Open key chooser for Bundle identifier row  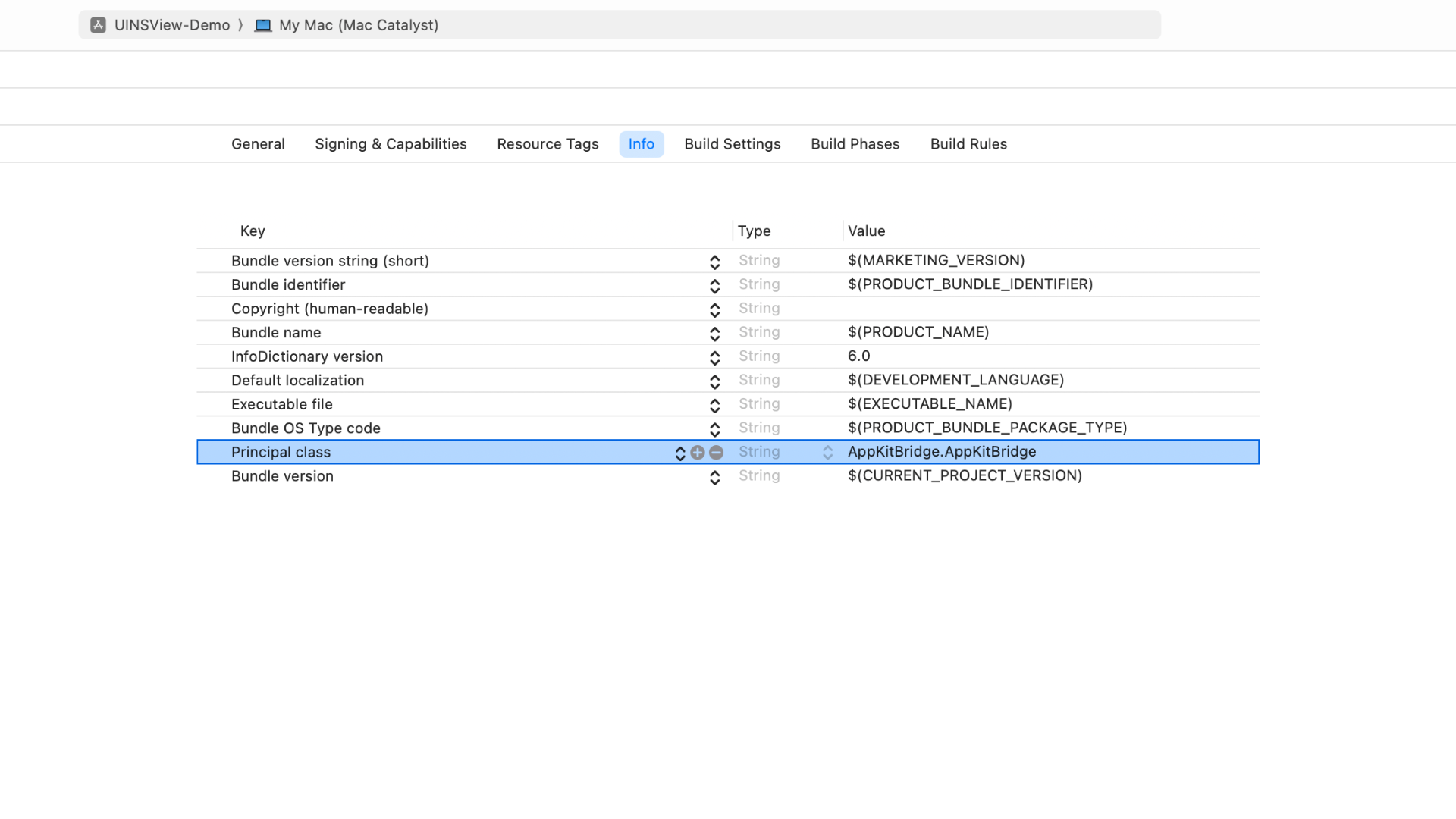(714, 285)
